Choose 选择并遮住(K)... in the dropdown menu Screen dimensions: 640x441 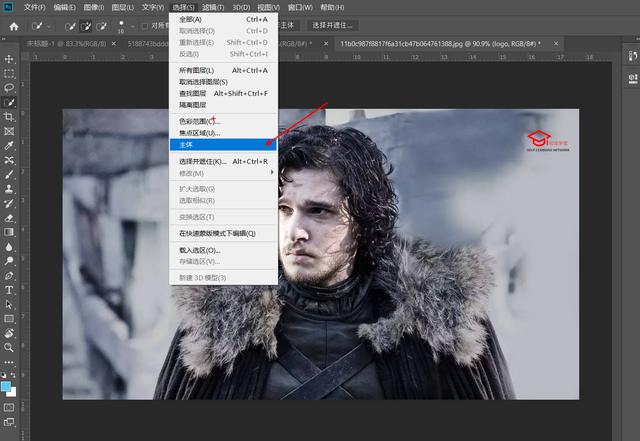tap(223, 161)
